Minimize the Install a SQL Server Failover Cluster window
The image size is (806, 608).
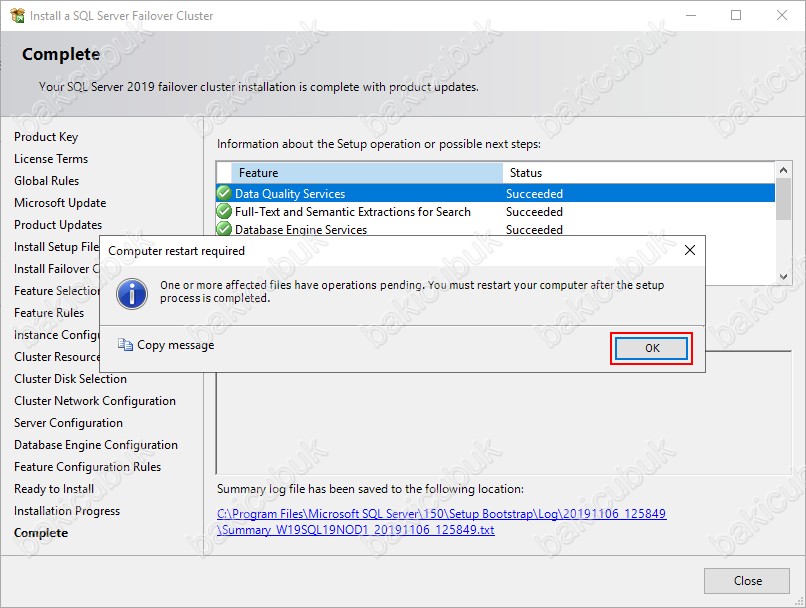691,15
